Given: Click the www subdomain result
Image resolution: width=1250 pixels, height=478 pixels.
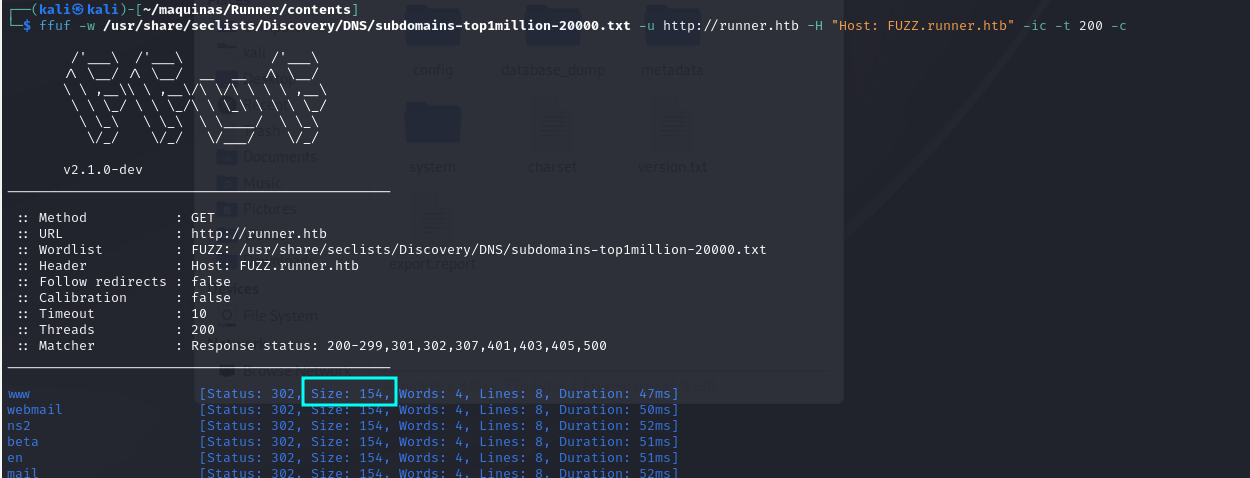Looking at the screenshot, I should [x=19, y=394].
